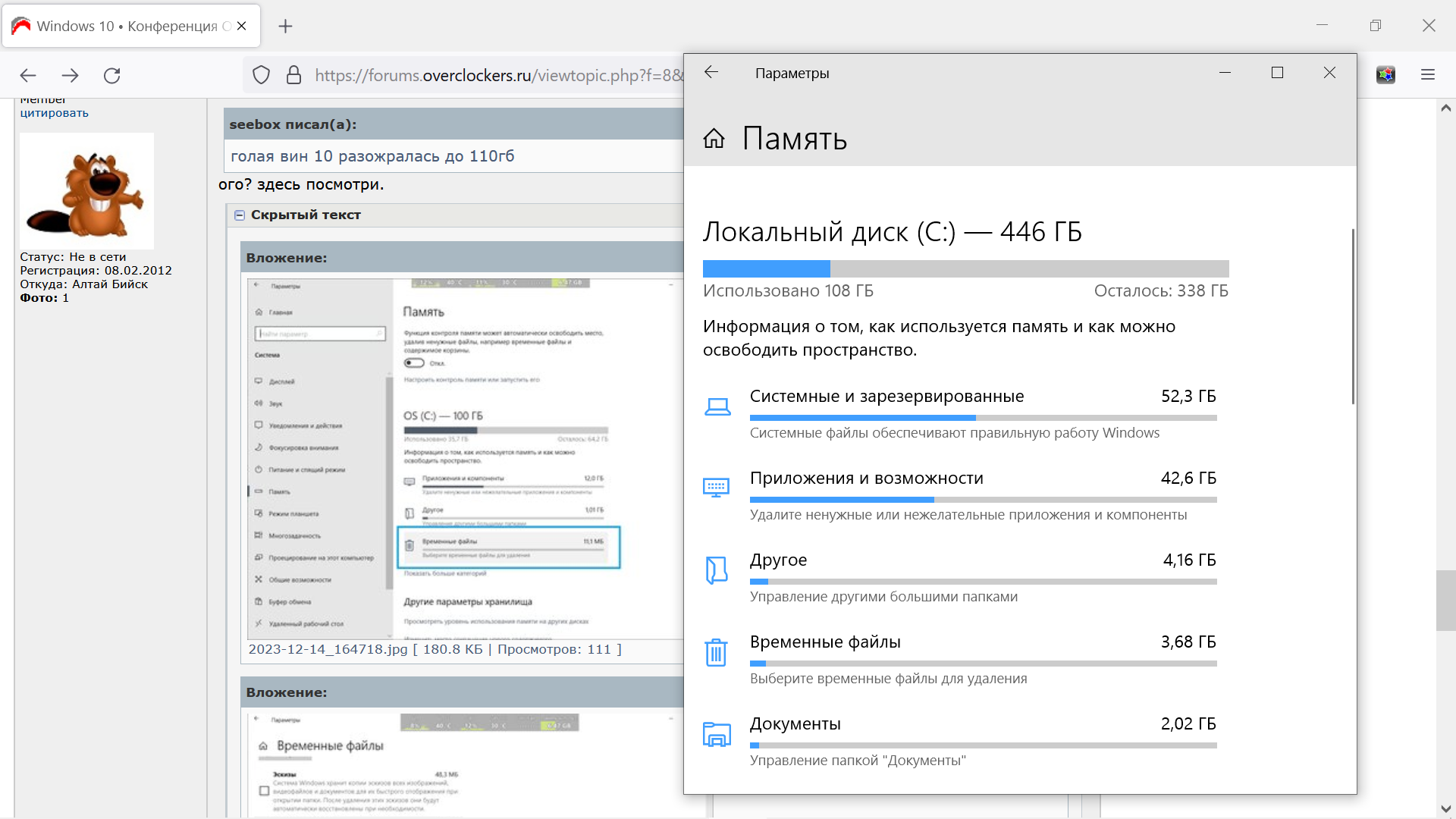This screenshot has width=1456, height=819.
Task: Go back using Параметры window arrow
Action: (x=711, y=72)
